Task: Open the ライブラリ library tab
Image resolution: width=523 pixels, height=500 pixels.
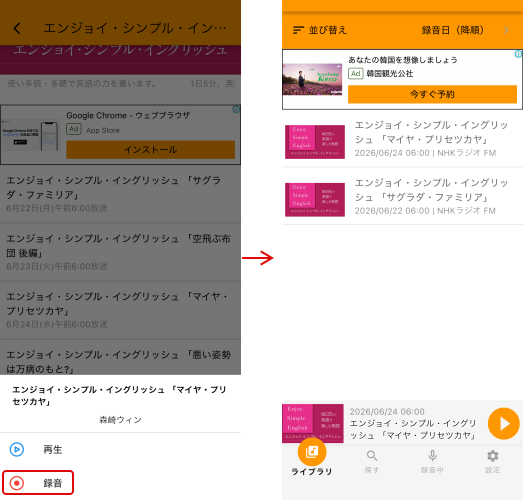Action: tap(312, 458)
